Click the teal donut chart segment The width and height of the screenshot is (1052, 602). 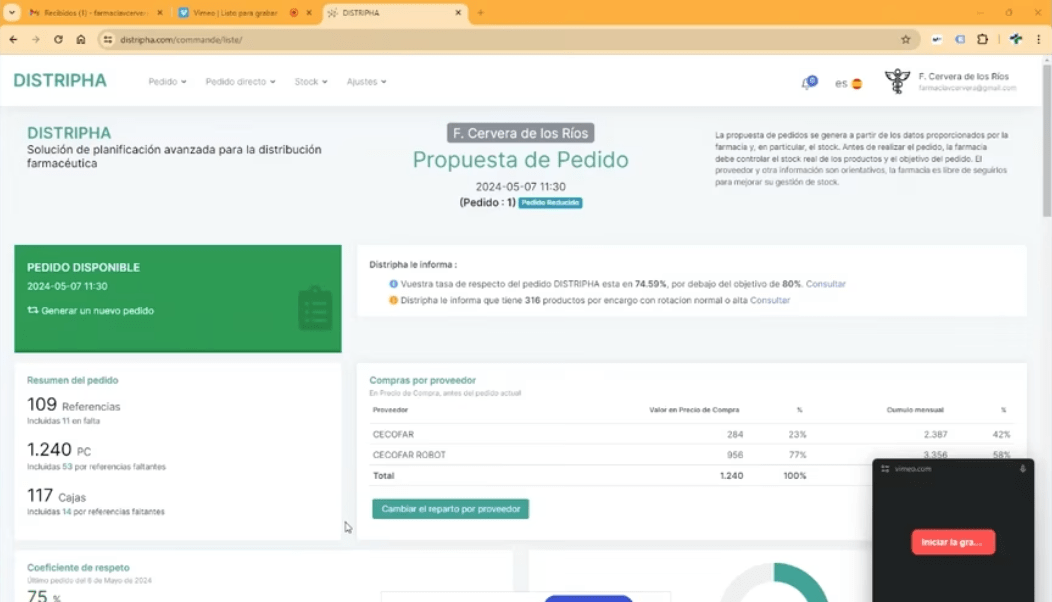point(805,581)
